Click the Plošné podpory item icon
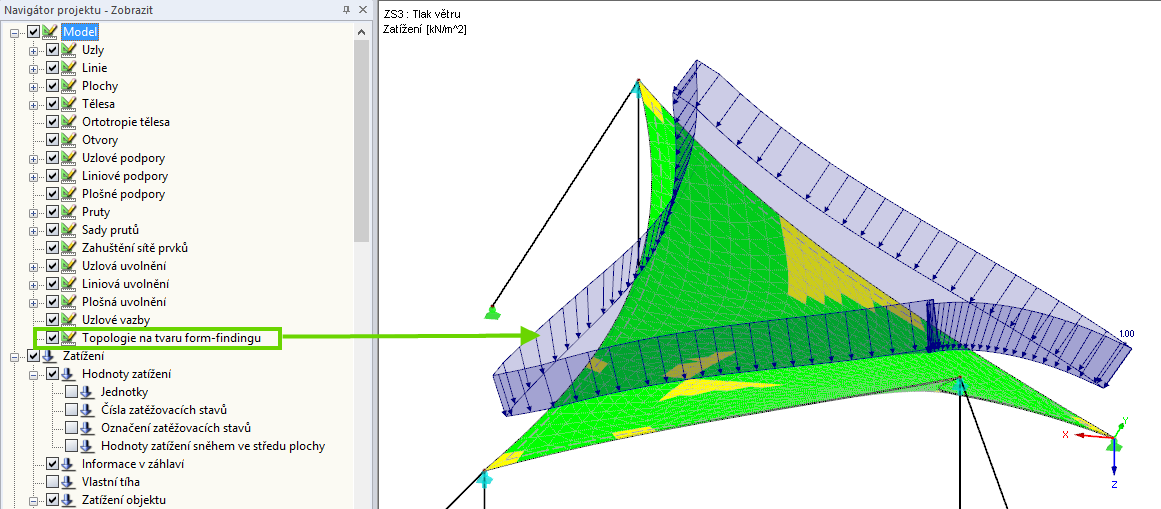 [x=69, y=194]
